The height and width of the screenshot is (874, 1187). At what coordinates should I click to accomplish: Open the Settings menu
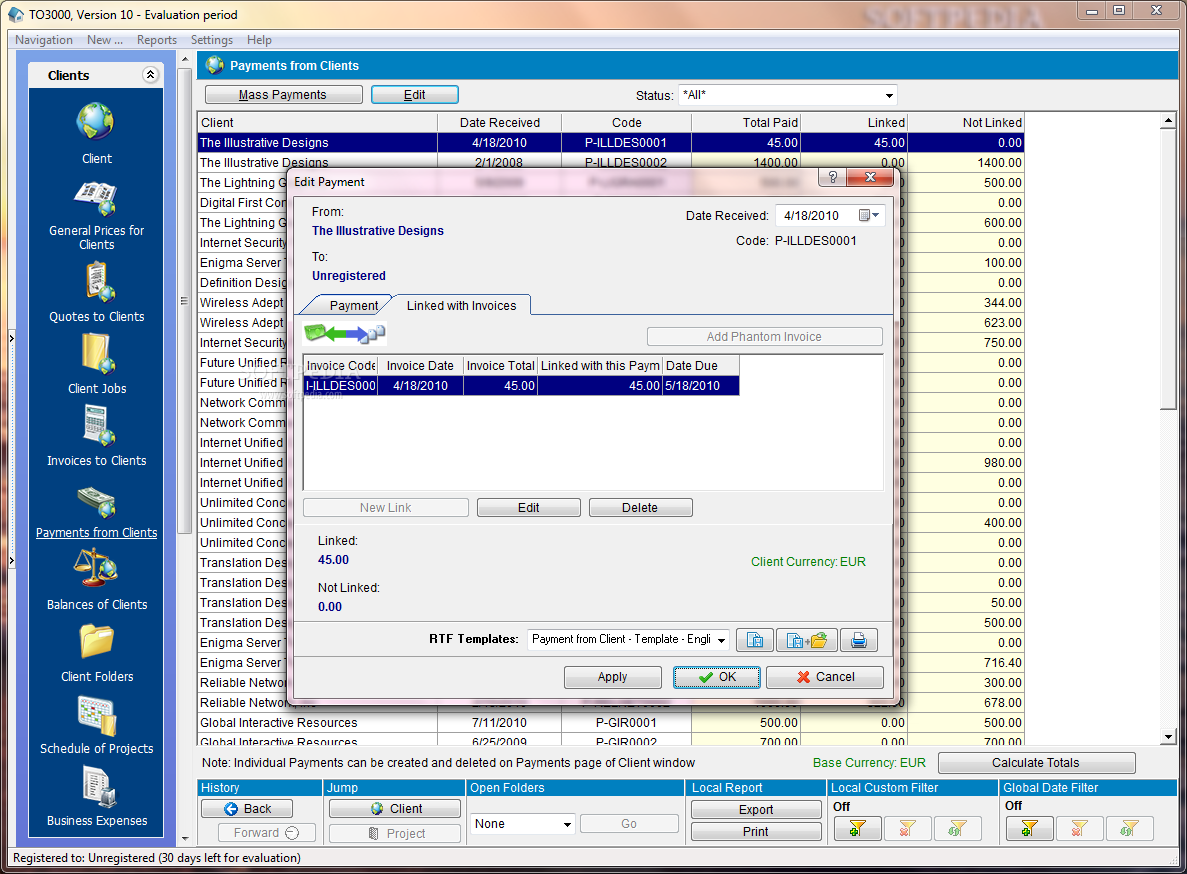[x=211, y=40]
